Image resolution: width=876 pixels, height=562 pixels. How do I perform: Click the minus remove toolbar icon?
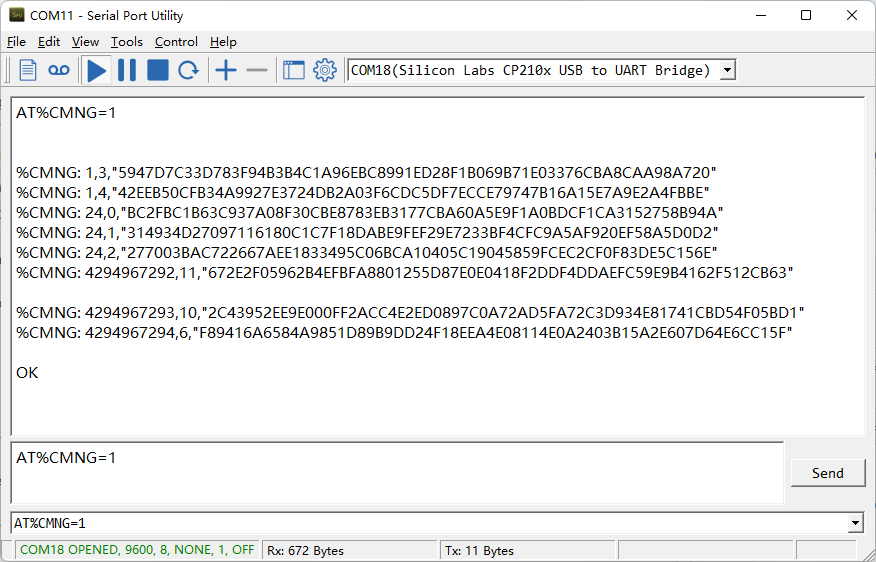pos(257,70)
